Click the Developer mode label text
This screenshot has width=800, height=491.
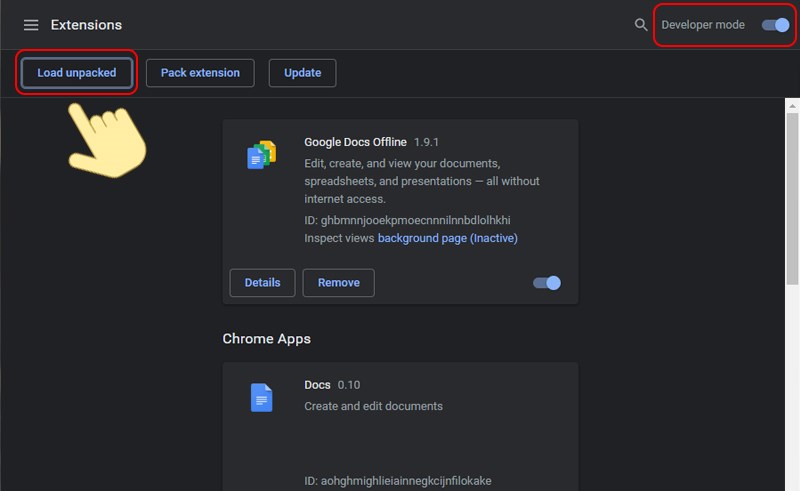pos(703,25)
